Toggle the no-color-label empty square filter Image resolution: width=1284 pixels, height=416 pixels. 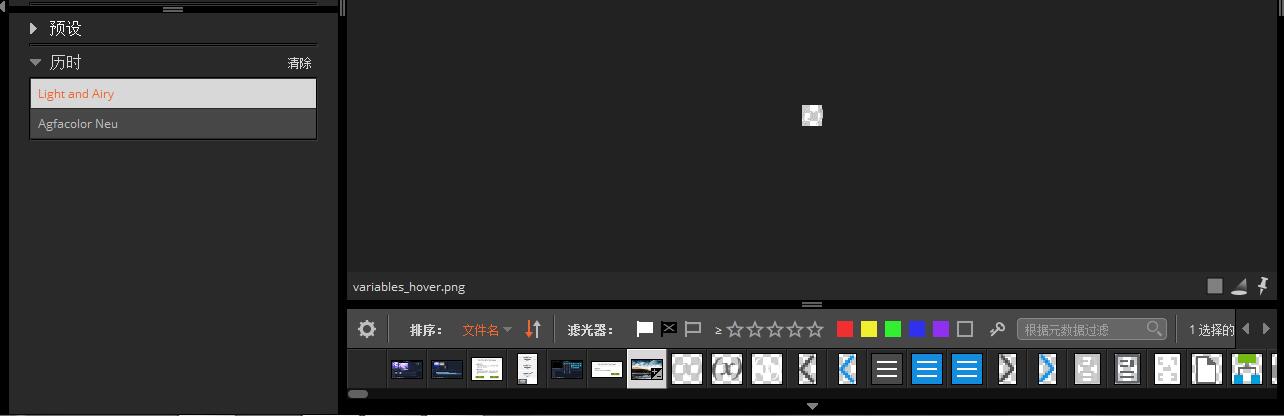965,329
